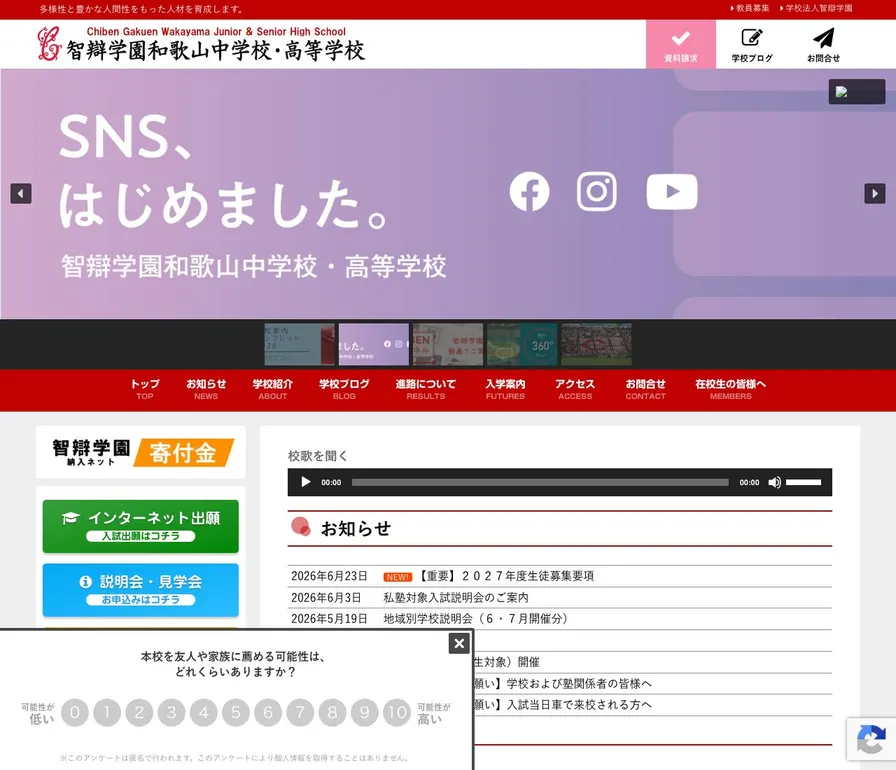Open the 学校ブログ pencil icon link
Image resolution: width=896 pixels, height=770 pixels.
[752, 45]
